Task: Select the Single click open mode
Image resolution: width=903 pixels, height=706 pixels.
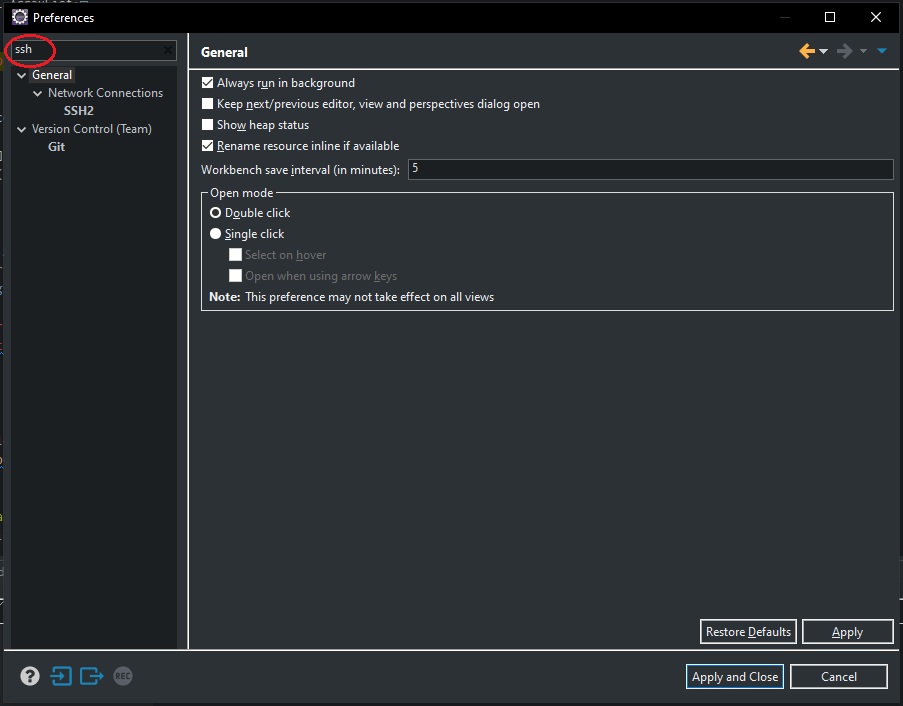Action: [215, 234]
